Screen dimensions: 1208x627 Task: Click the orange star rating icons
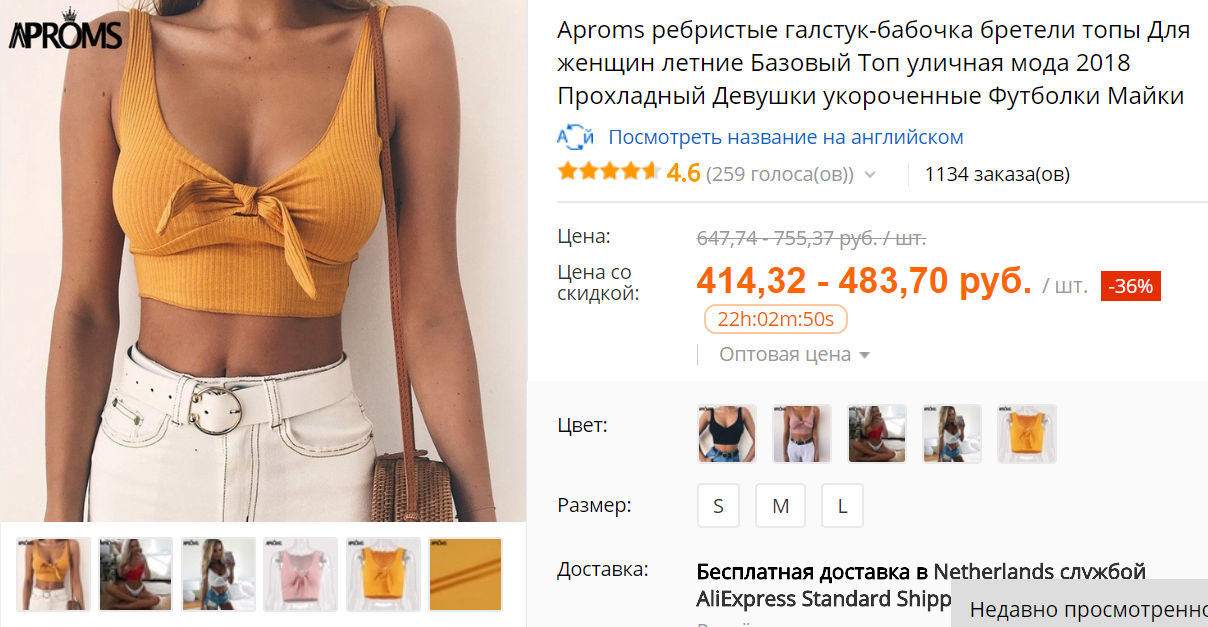click(x=608, y=172)
